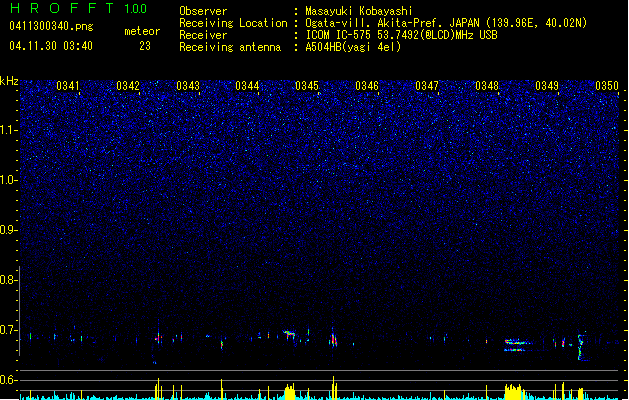This screenshot has width=629, height=400.
Task: Click the kHz axis unit label
Action: point(9,81)
